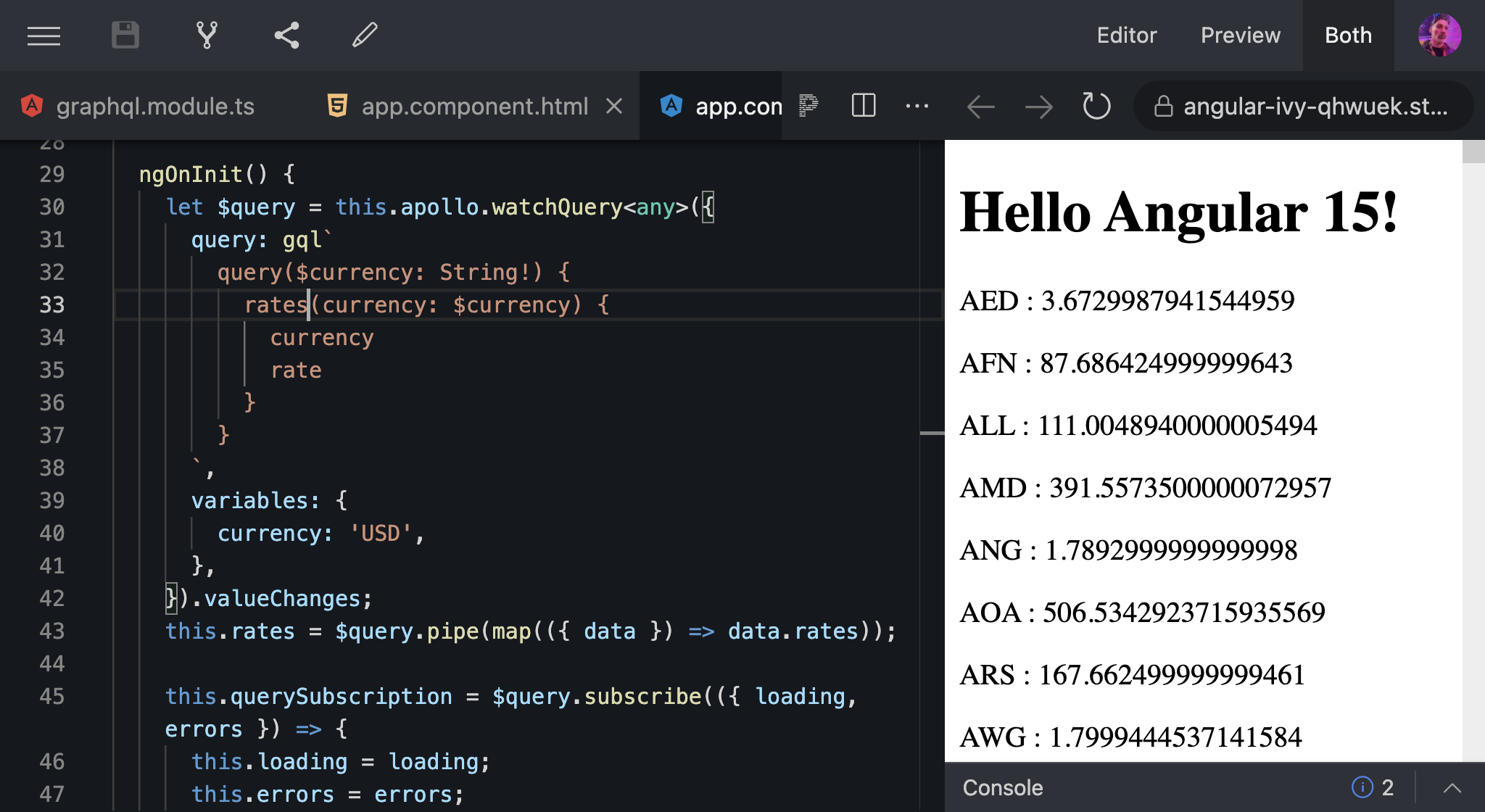The width and height of the screenshot is (1485, 812).
Task: Reload the preview pane
Action: pyautogui.click(x=1096, y=107)
